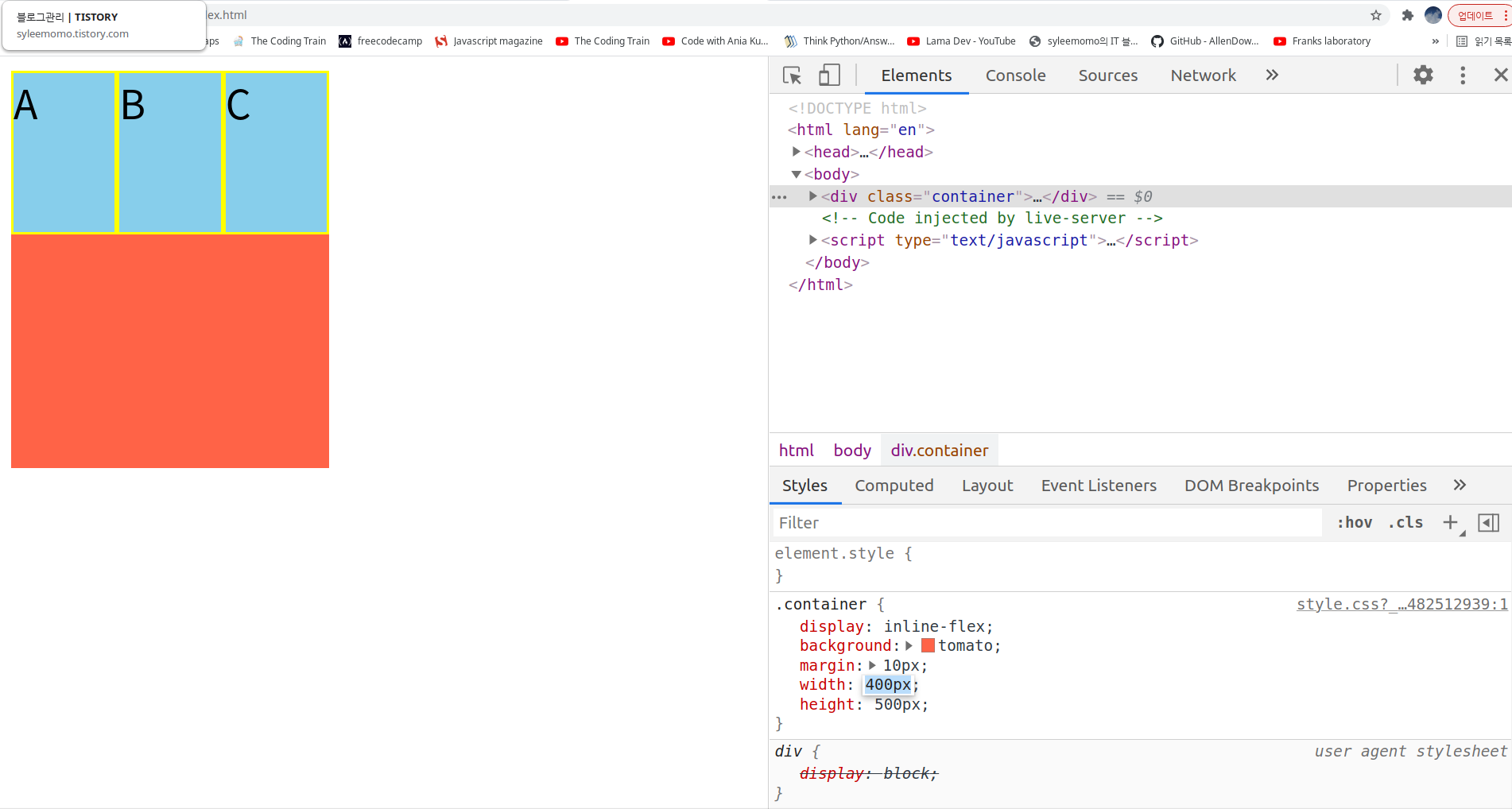The height and width of the screenshot is (809, 1512).
Task: Switch to the Console tab
Action: pyautogui.click(x=1015, y=75)
